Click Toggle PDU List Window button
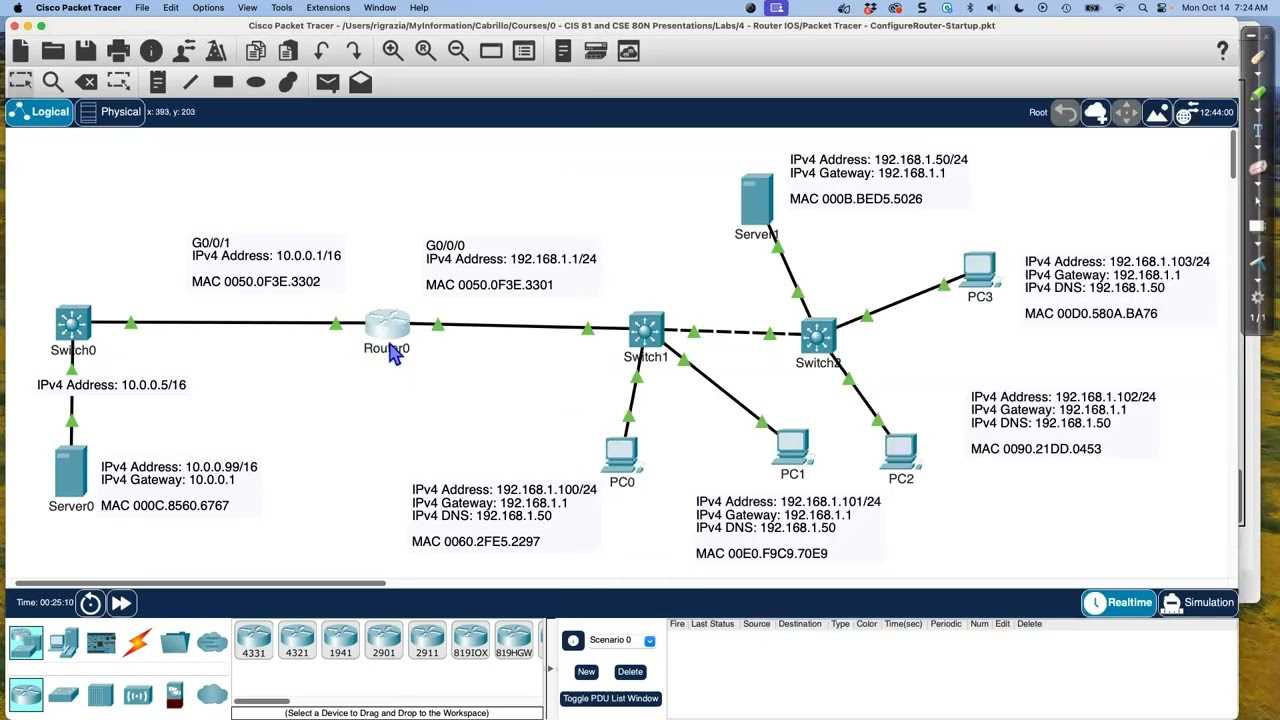Screen dimensions: 1280x720 coord(610,699)
